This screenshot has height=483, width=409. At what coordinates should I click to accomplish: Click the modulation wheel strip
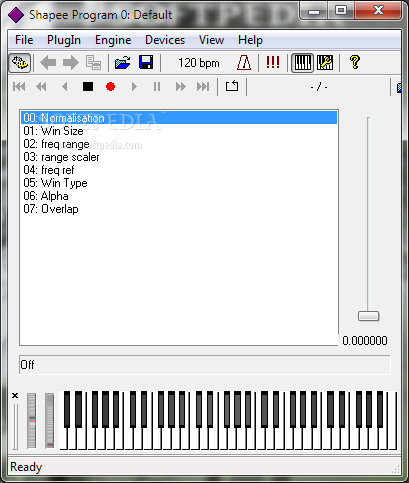coord(50,420)
